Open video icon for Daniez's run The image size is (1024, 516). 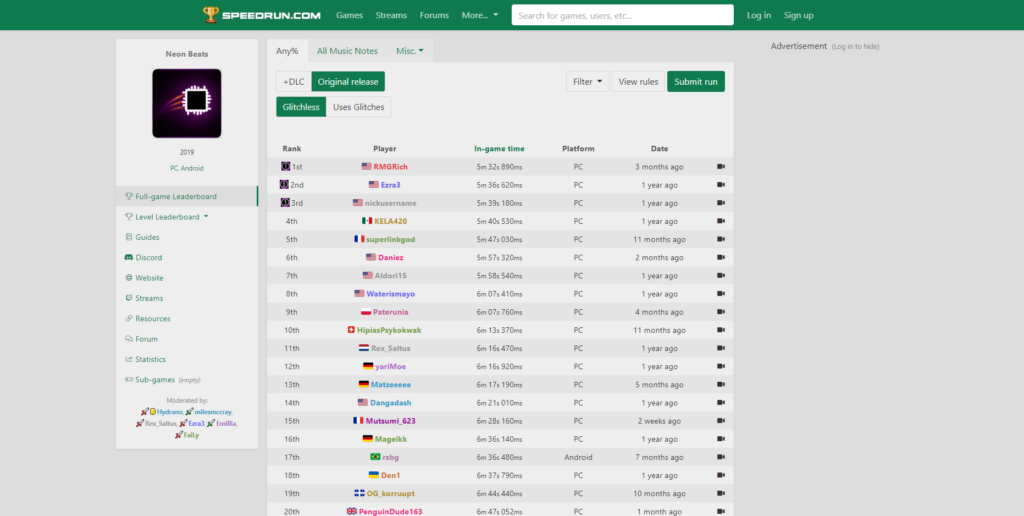click(721, 257)
